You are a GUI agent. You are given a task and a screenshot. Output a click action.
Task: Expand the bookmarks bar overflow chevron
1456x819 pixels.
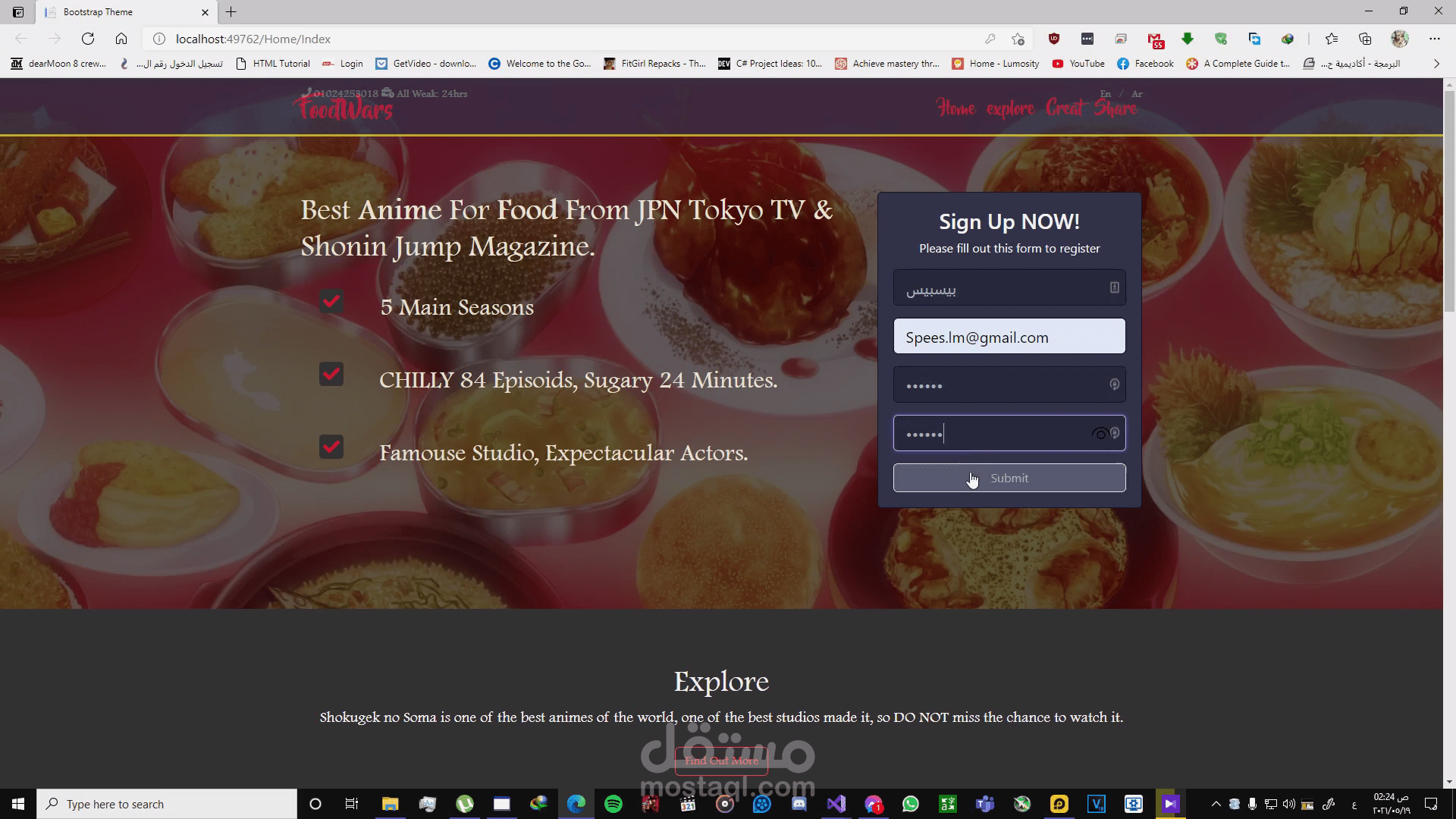1436,64
